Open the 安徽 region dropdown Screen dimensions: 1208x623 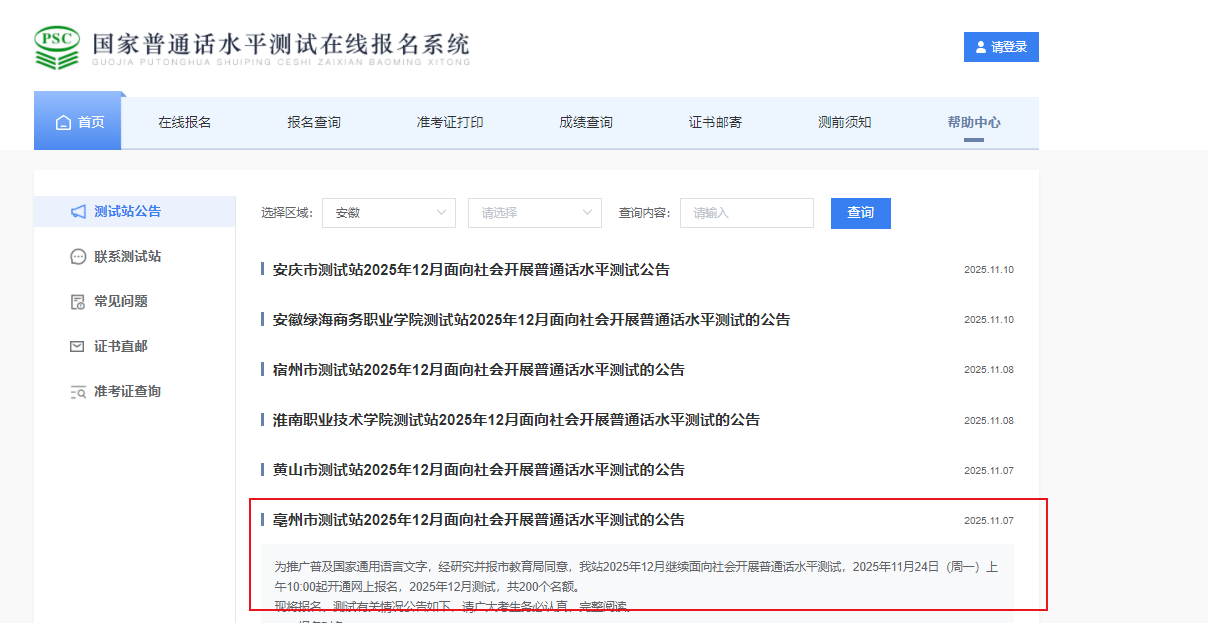[x=389, y=213]
